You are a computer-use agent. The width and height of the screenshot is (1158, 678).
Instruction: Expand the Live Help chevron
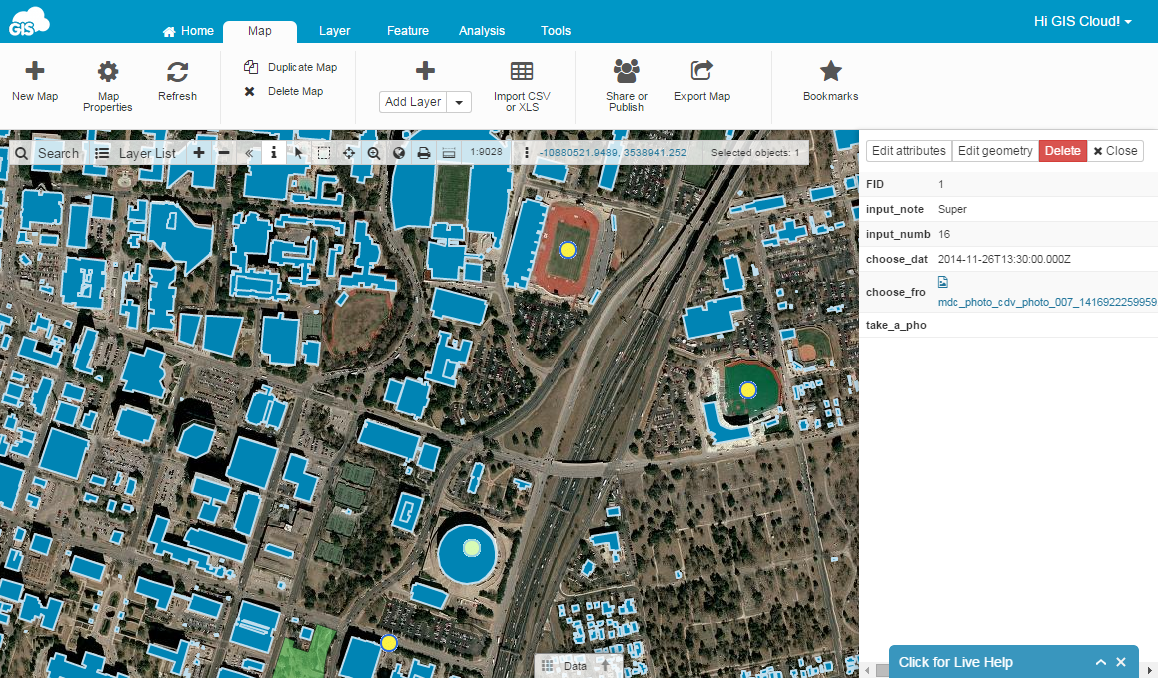(x=1100, y=662)
